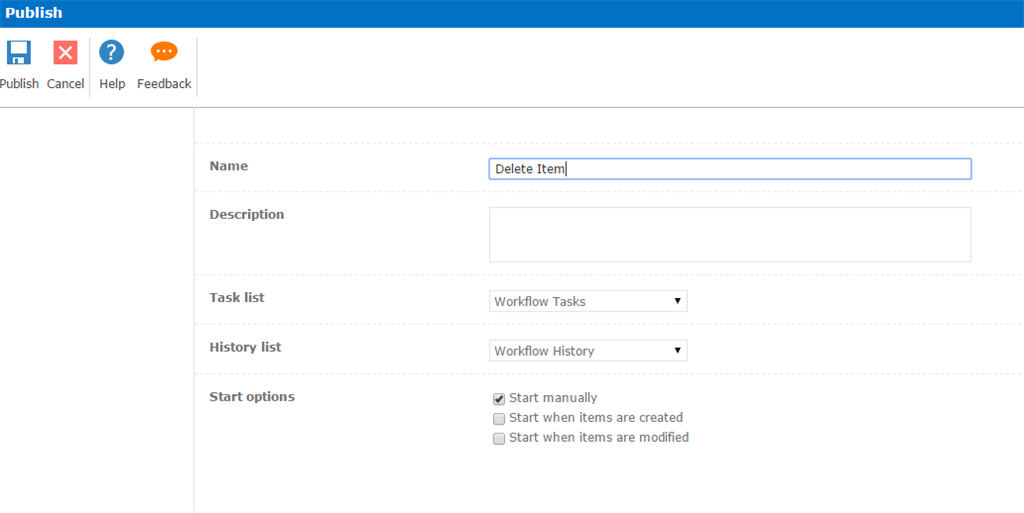The width and height of the screenshot is (1024, 513).
Task: Click the Name field containing Delete Item
Action: [x=730, y=169]
